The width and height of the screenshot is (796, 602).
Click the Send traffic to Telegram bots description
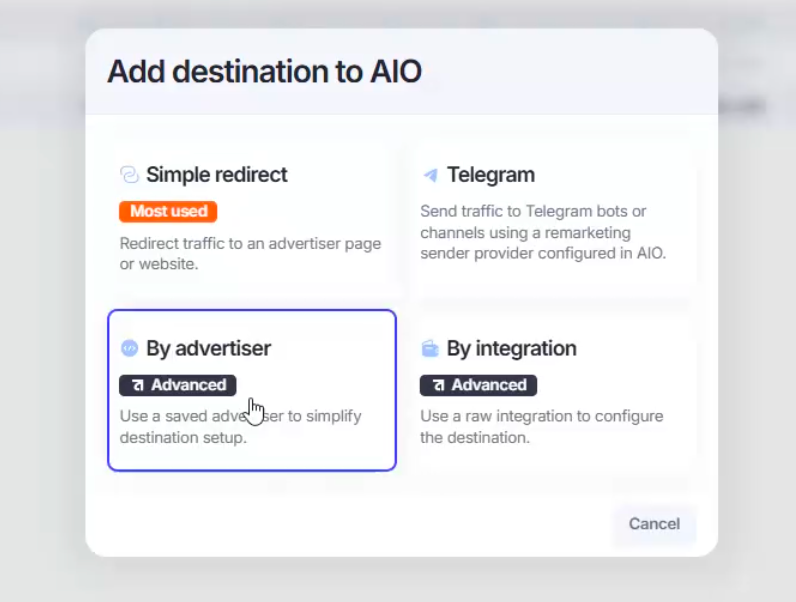[x=543, y=232]
